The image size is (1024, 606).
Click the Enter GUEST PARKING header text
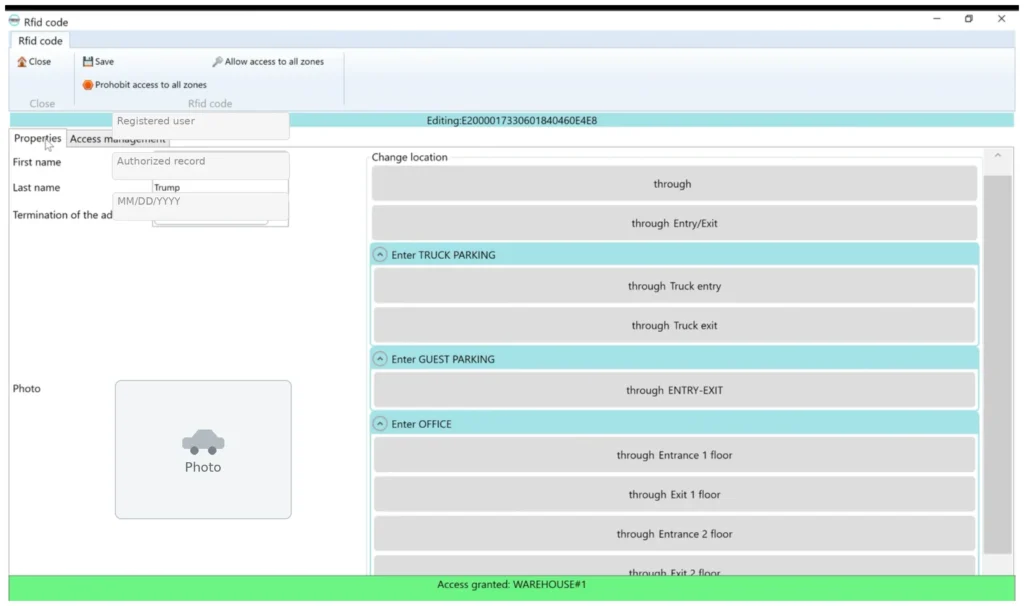click(x=443, y=359)
